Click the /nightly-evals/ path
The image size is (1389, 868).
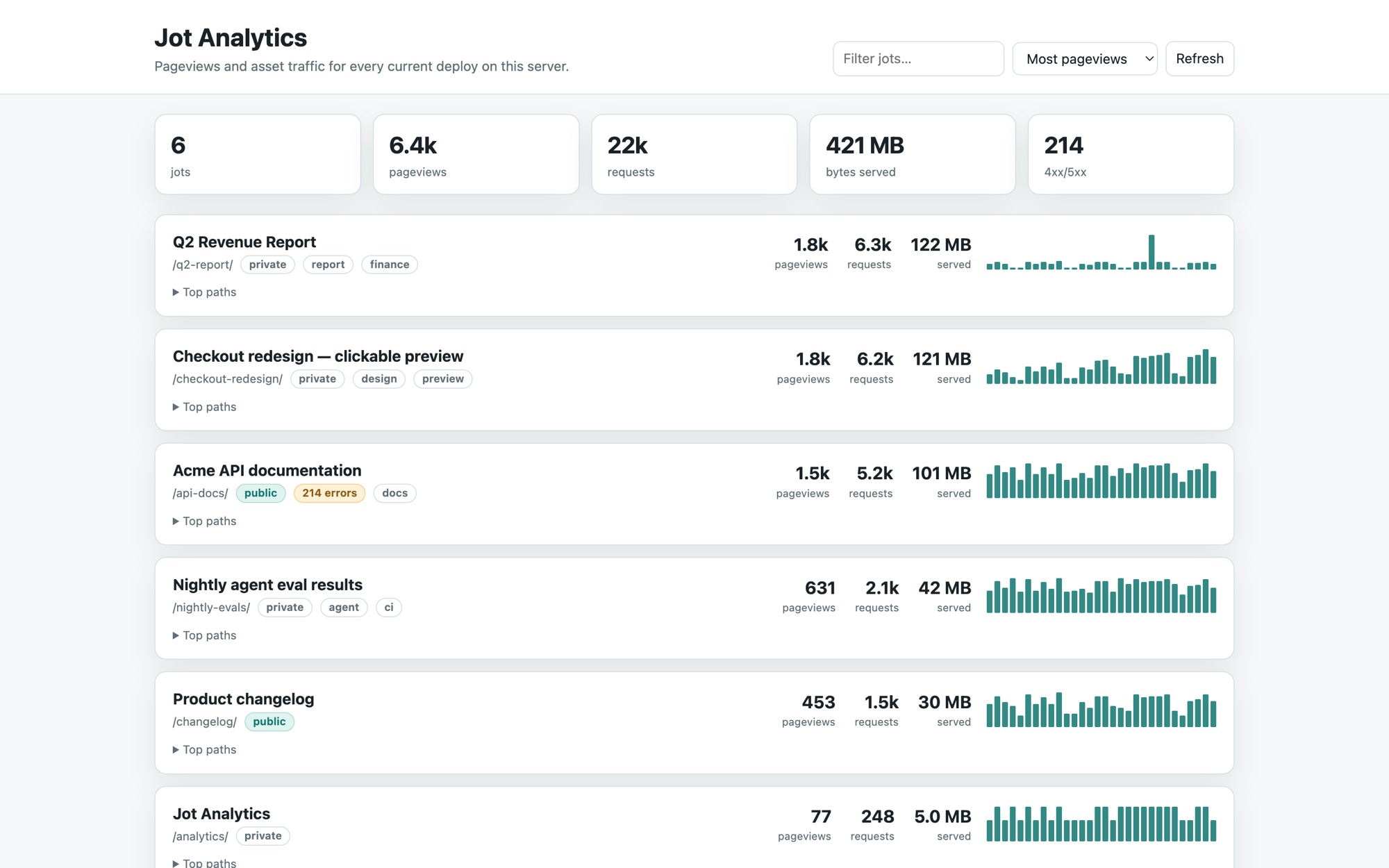[x=211, y=608]
